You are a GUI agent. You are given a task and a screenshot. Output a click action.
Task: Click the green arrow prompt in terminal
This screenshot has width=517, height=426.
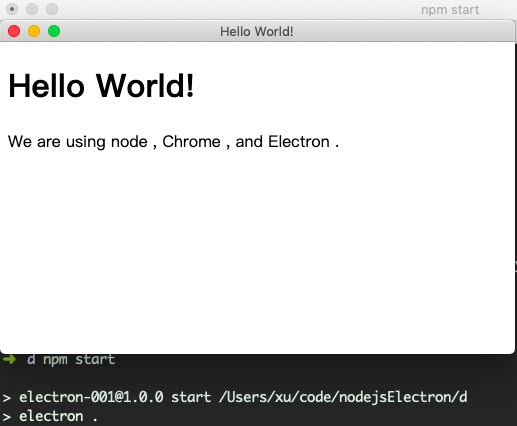pyautogui.click(x=9, y=359)
